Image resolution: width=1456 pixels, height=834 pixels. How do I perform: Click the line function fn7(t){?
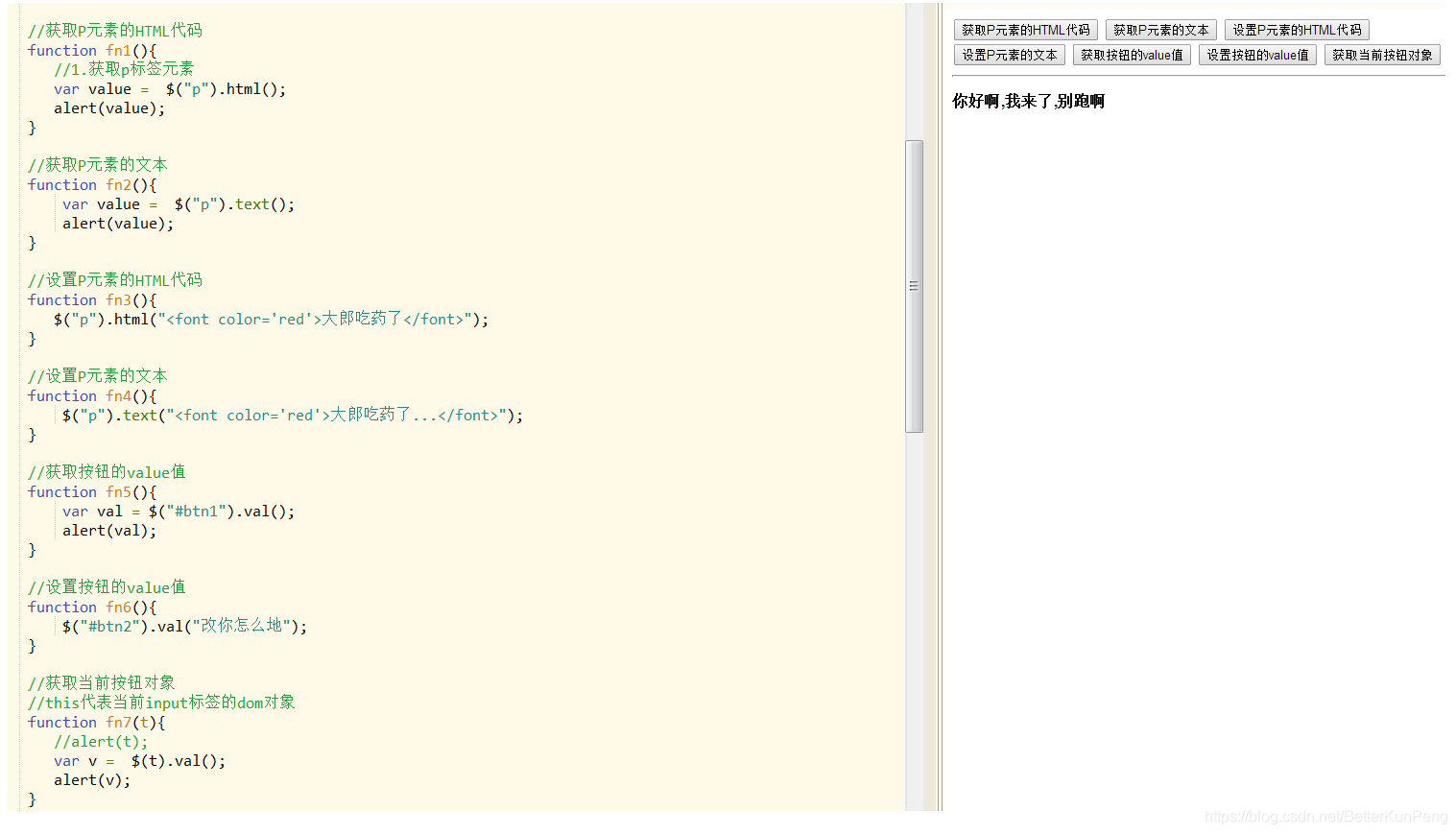click(96, 722)
